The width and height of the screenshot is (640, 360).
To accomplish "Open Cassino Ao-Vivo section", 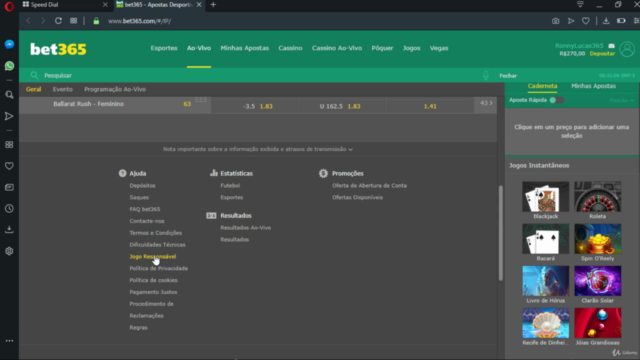I will (x=337, y=48).
